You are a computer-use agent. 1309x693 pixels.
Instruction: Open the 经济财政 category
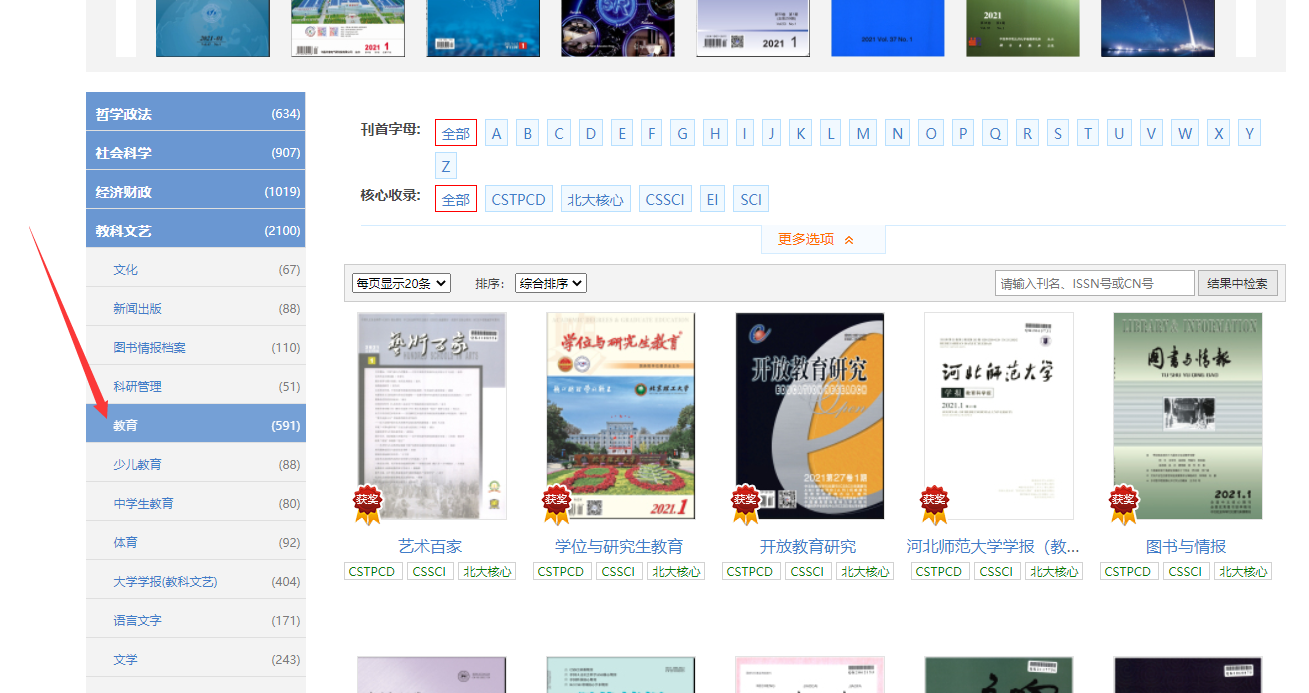coord(195,191)
